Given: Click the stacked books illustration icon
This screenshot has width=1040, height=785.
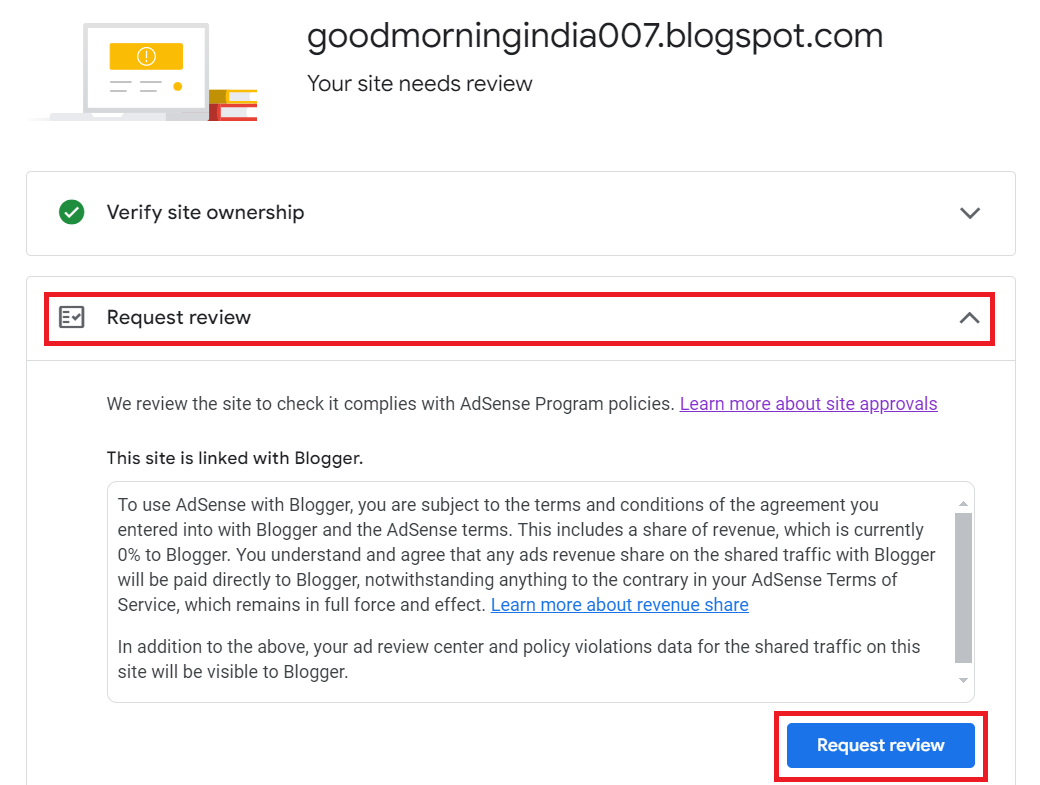Looking at the screenshot, I should pyautogui.click(x=233, y=105).
